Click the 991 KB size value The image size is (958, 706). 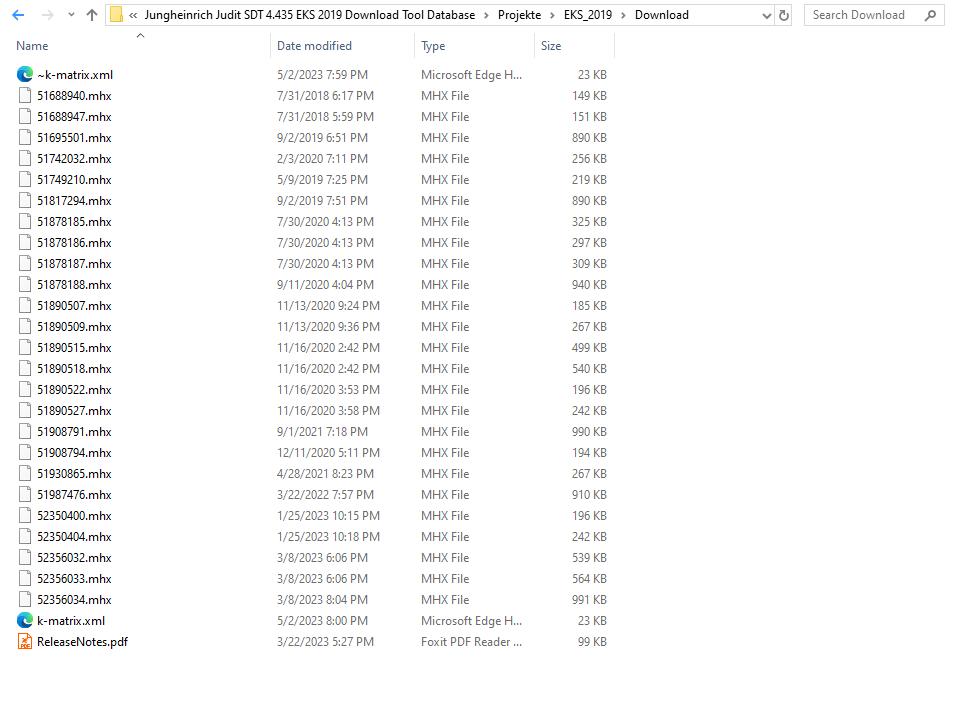pos(589,600)
